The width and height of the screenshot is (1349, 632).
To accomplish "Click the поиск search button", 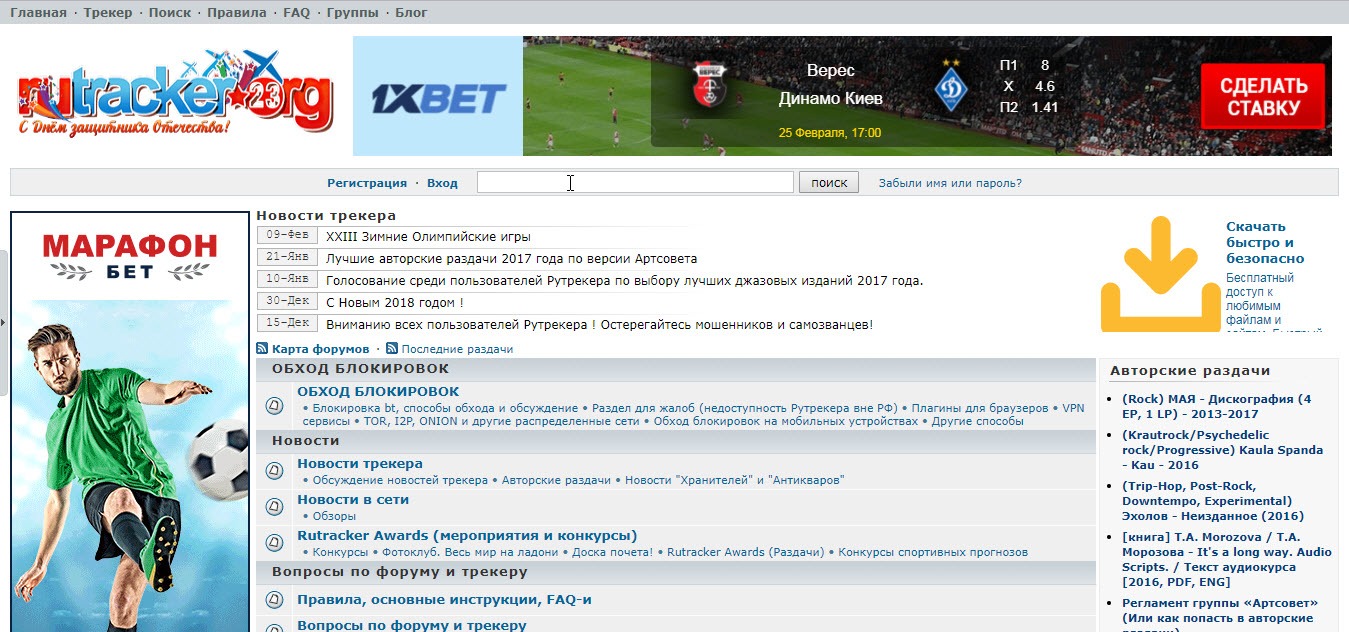I will tap(829, 182).
